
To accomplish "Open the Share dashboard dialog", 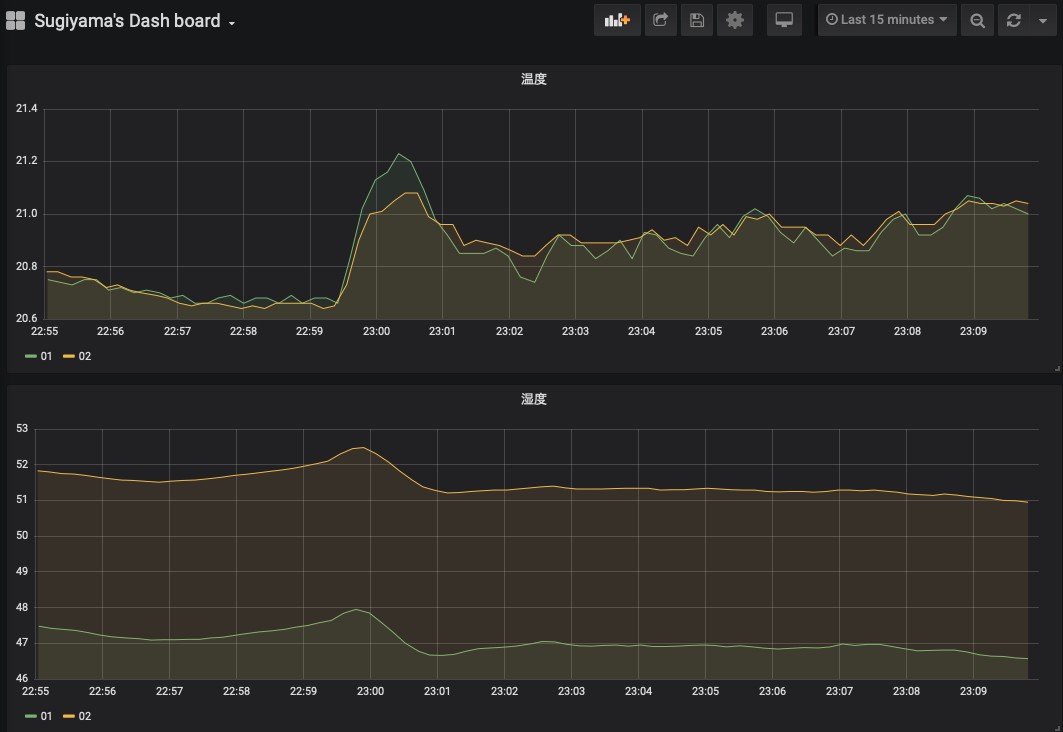I will coord(660,20).
